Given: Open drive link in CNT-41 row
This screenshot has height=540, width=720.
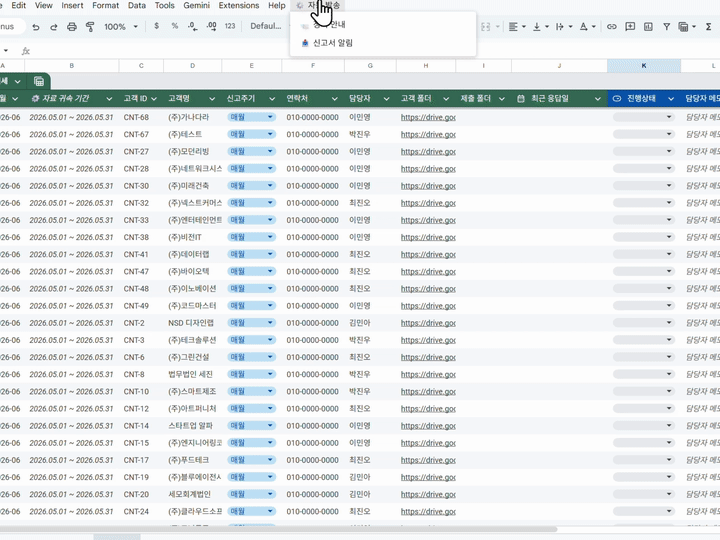Looking at the screenshot, I should (x=428, y=254).
